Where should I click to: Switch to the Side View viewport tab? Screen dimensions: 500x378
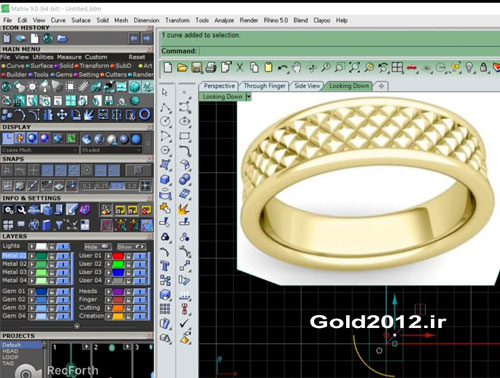pyautogui.click(x=307, y=86)
